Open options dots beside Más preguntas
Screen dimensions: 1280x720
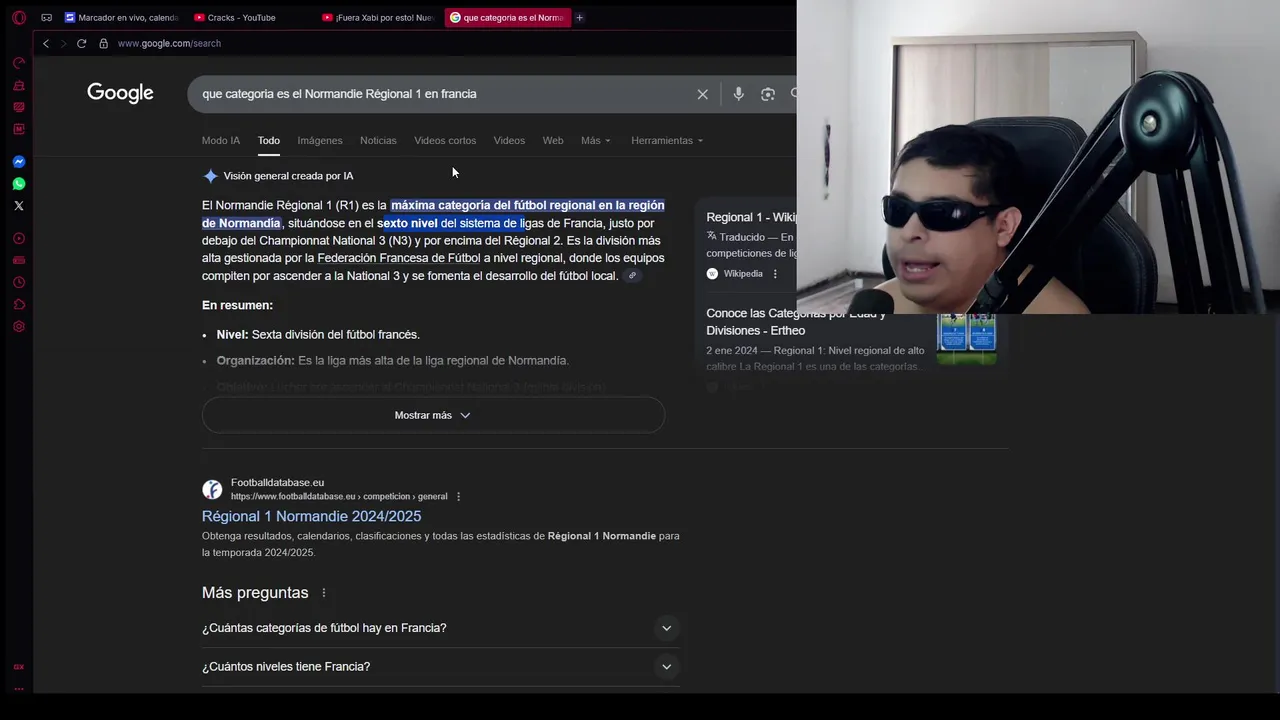(323, 593)
